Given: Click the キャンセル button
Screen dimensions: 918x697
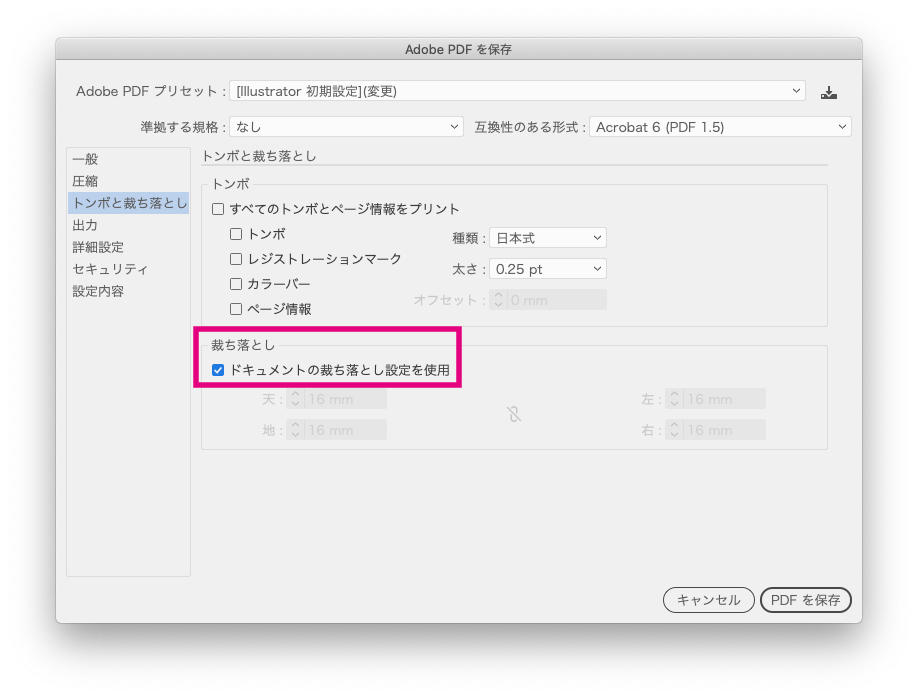Looking at the screenshot, I should pos(708,600).
